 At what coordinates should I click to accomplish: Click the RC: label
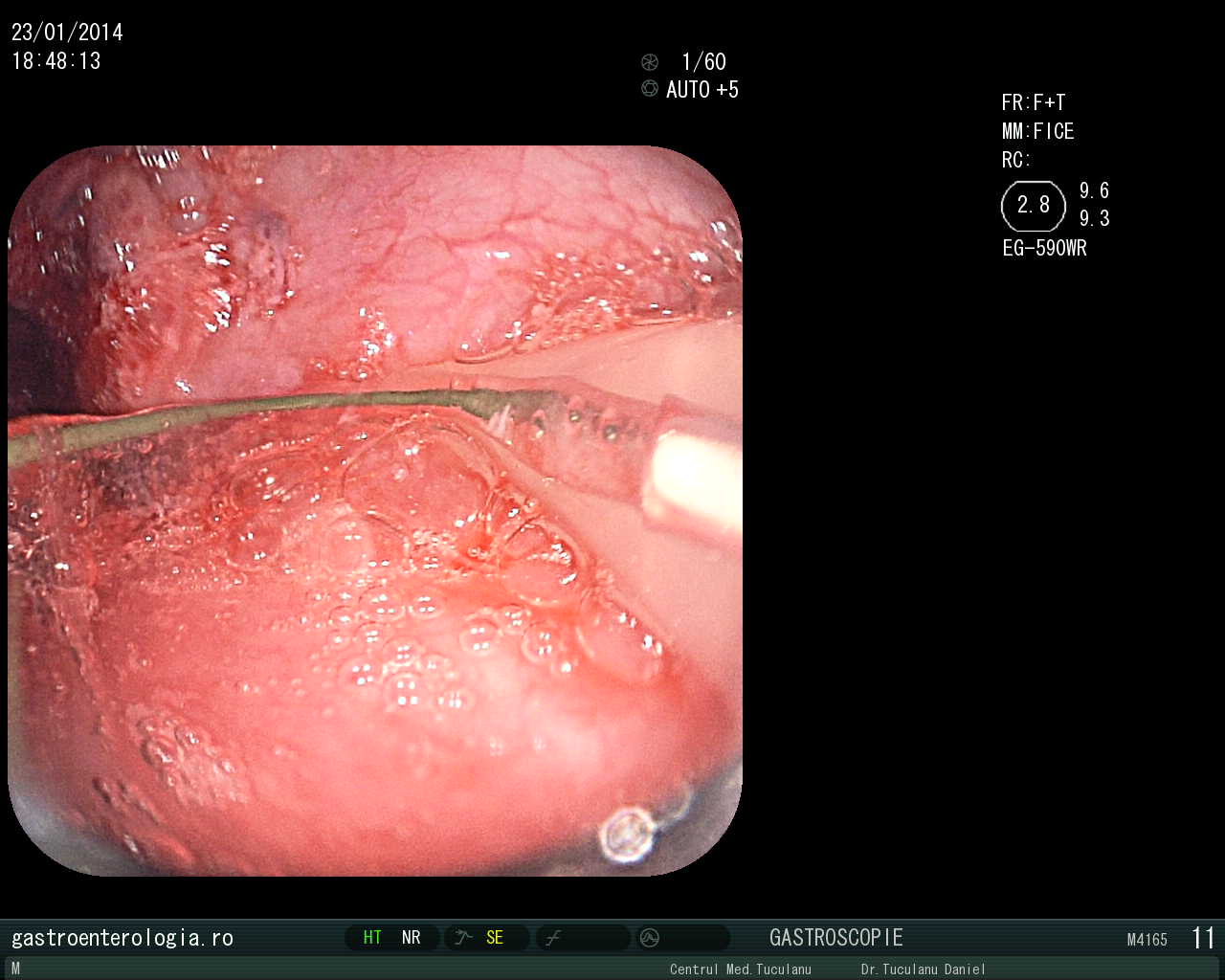pos(1016,160)
